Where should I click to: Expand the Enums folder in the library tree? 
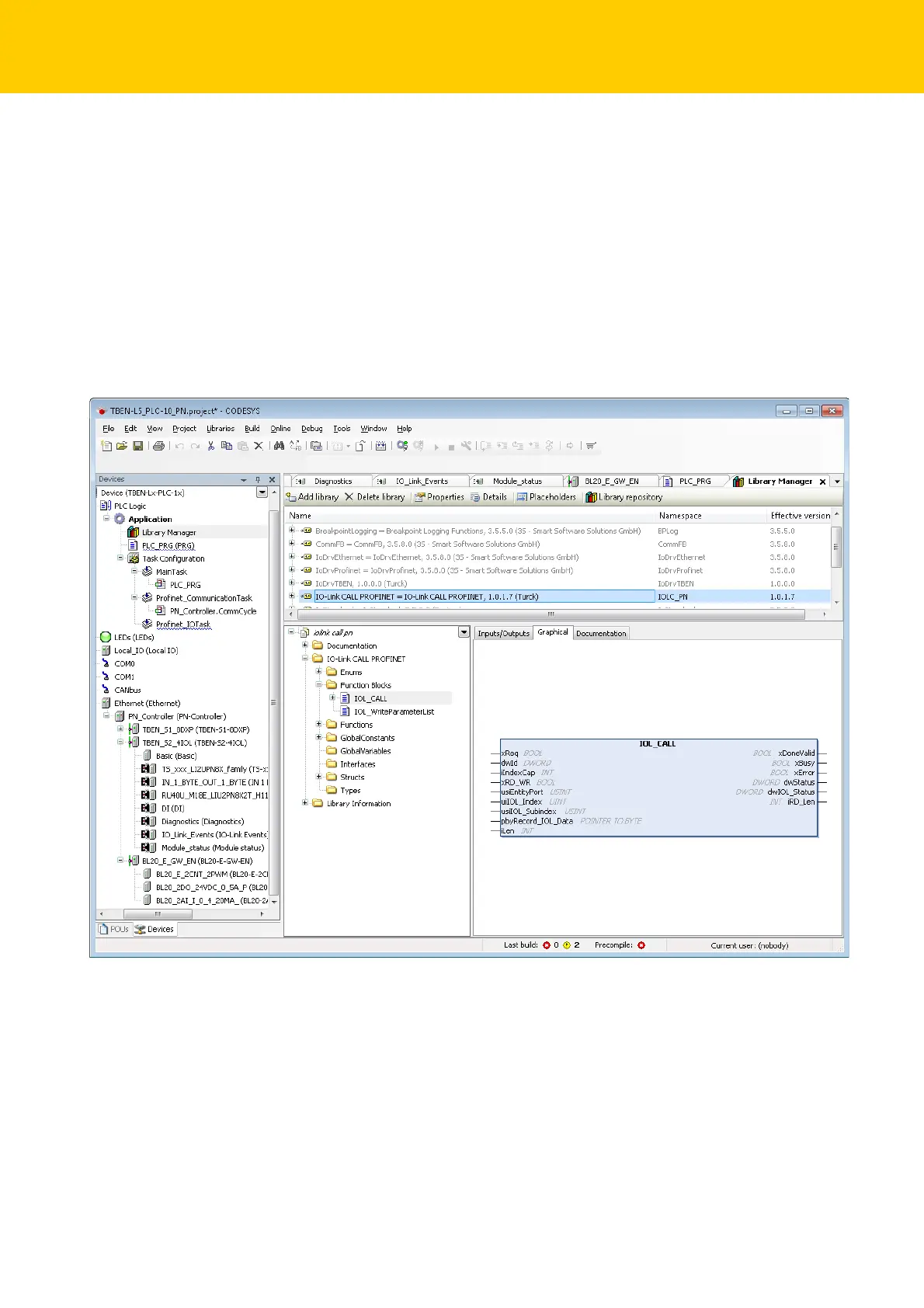(318, 672)
